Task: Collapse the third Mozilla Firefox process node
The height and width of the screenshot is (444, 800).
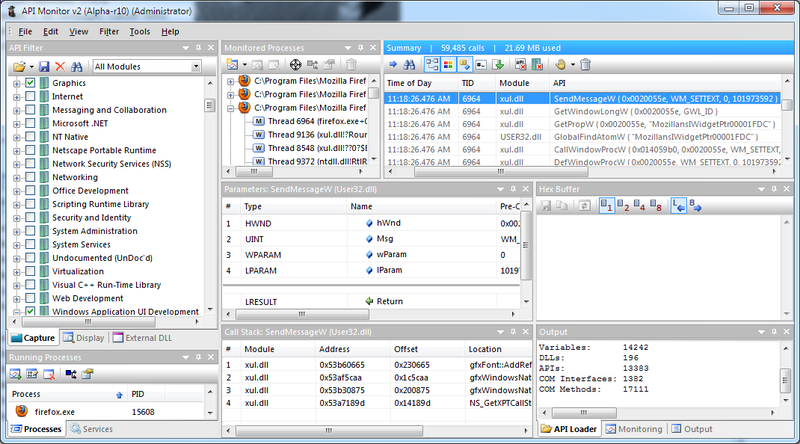Action: coord(231,108)
